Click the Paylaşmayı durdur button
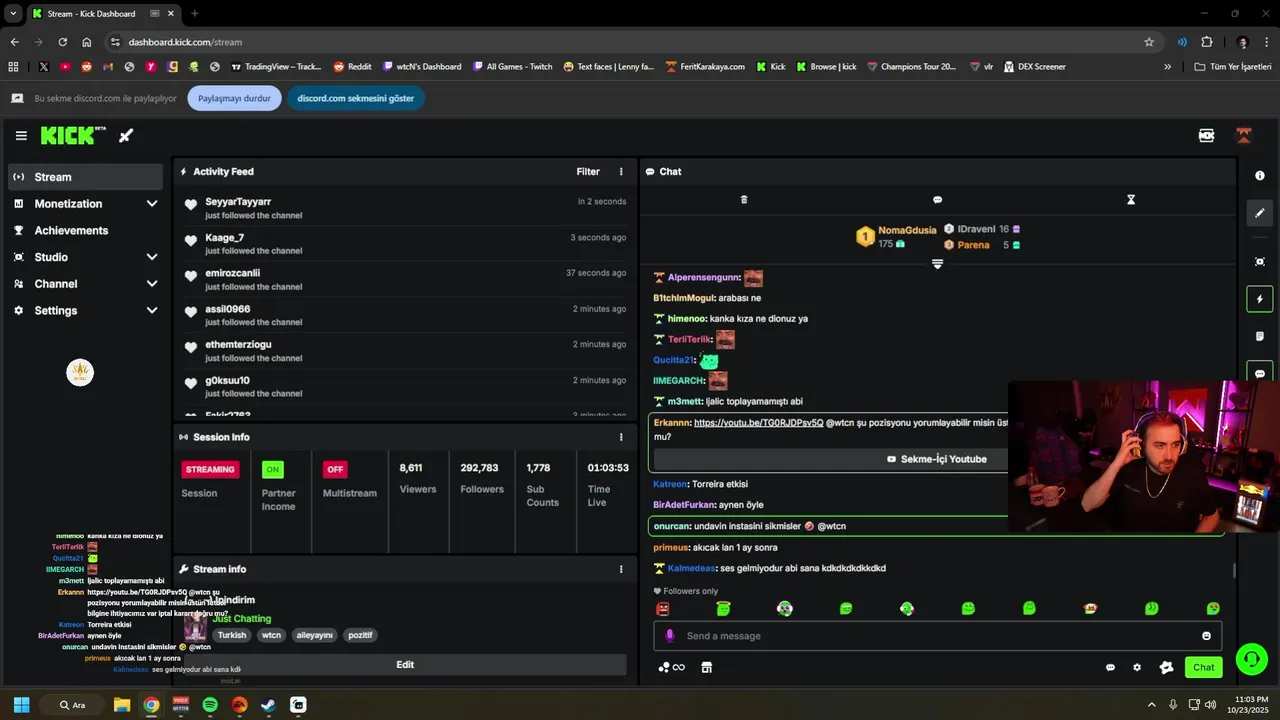 click(x=234, y=98)
